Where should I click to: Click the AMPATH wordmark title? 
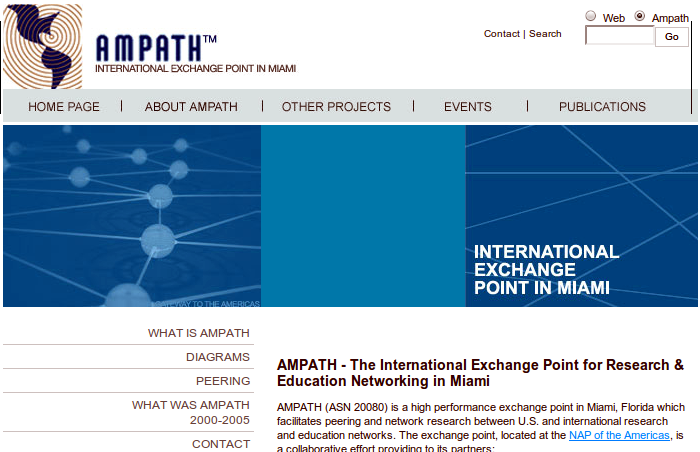(x=156, y=48)
